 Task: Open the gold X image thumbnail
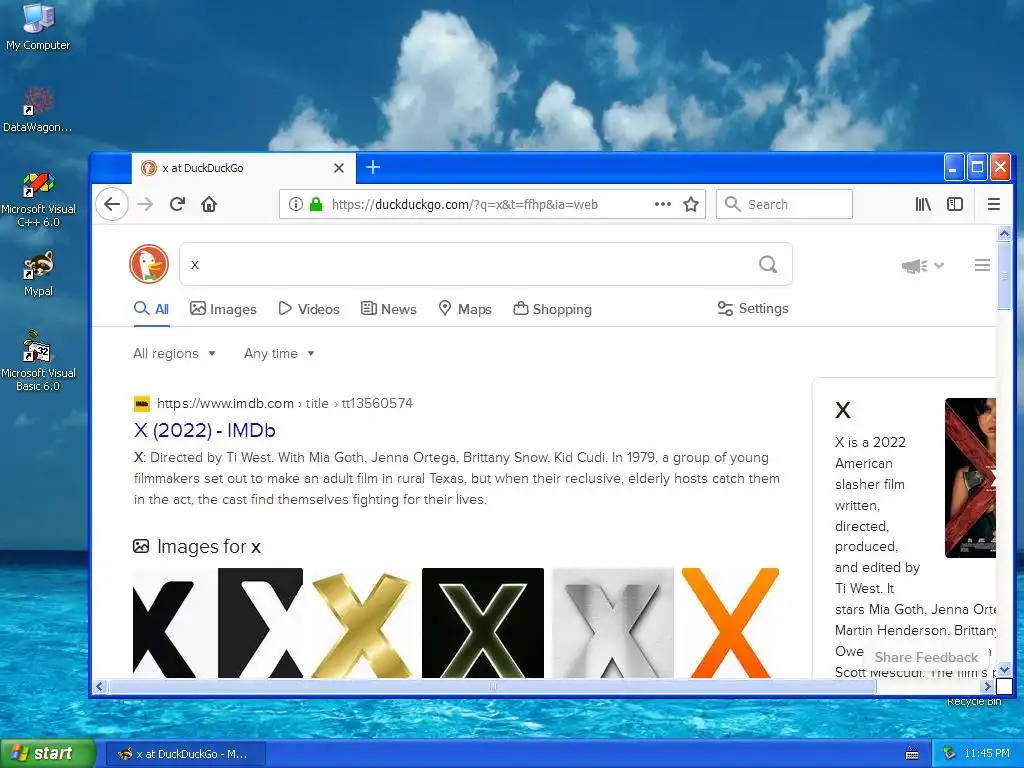[362, 623]
